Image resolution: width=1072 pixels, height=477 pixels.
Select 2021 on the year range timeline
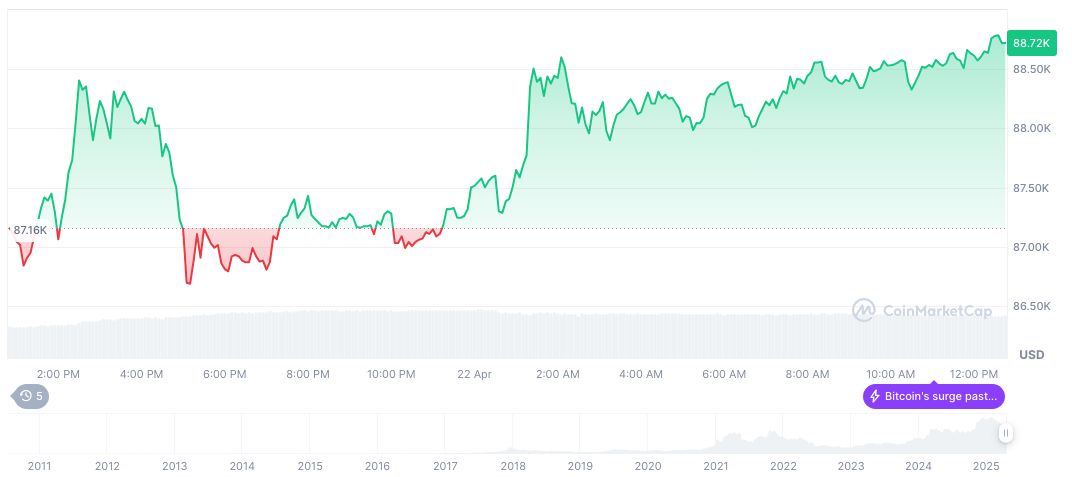716,466
